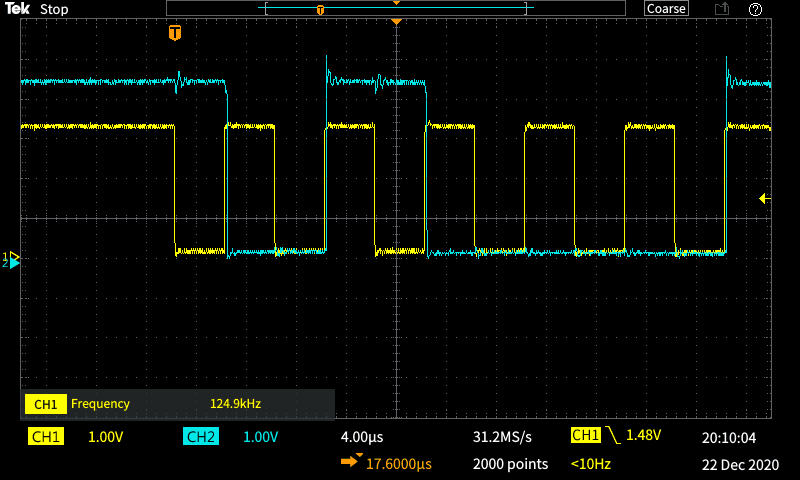The width and height of the screenshot is (800, 480).
Task: Select the trigger level arrow on the right edge
Action: pos(765,199)
